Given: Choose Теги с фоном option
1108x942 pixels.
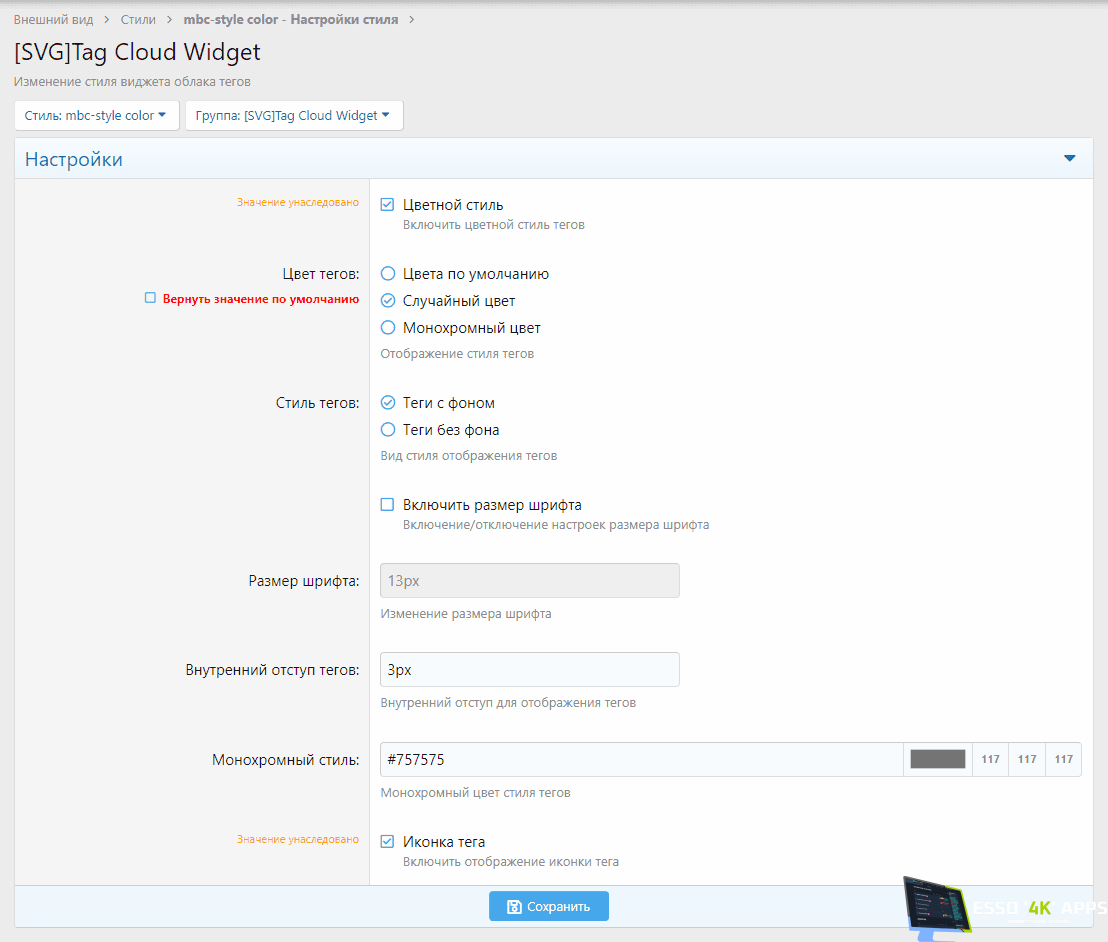Looking at the screenshot, I should (x=388, y=403).
